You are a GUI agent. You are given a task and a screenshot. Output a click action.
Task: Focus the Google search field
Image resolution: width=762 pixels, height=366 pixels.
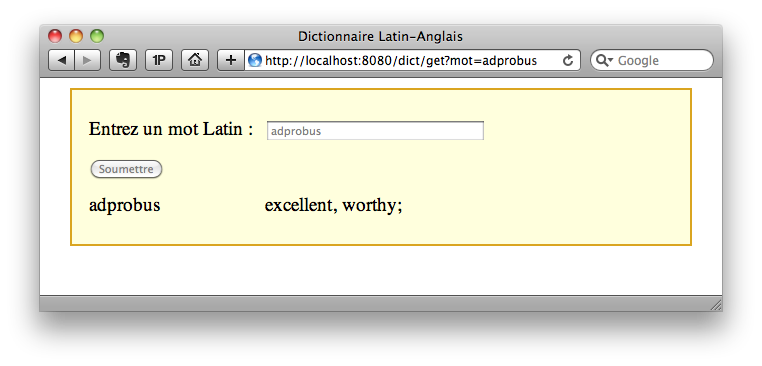tap(652, 60)
